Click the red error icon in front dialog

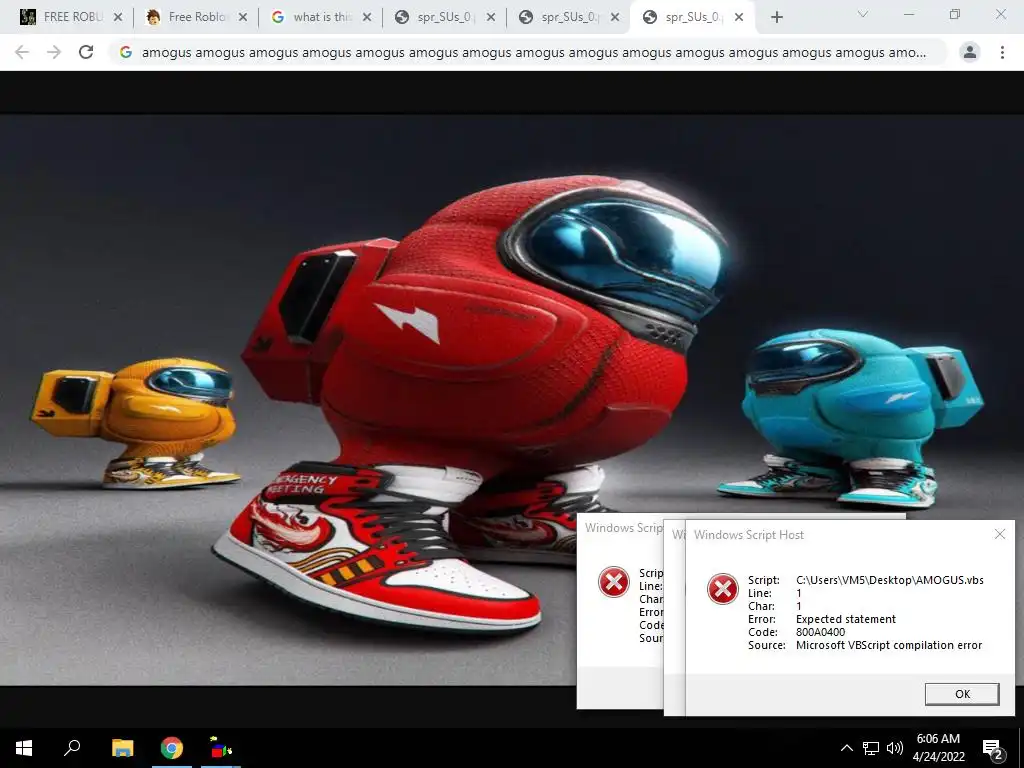723,589
